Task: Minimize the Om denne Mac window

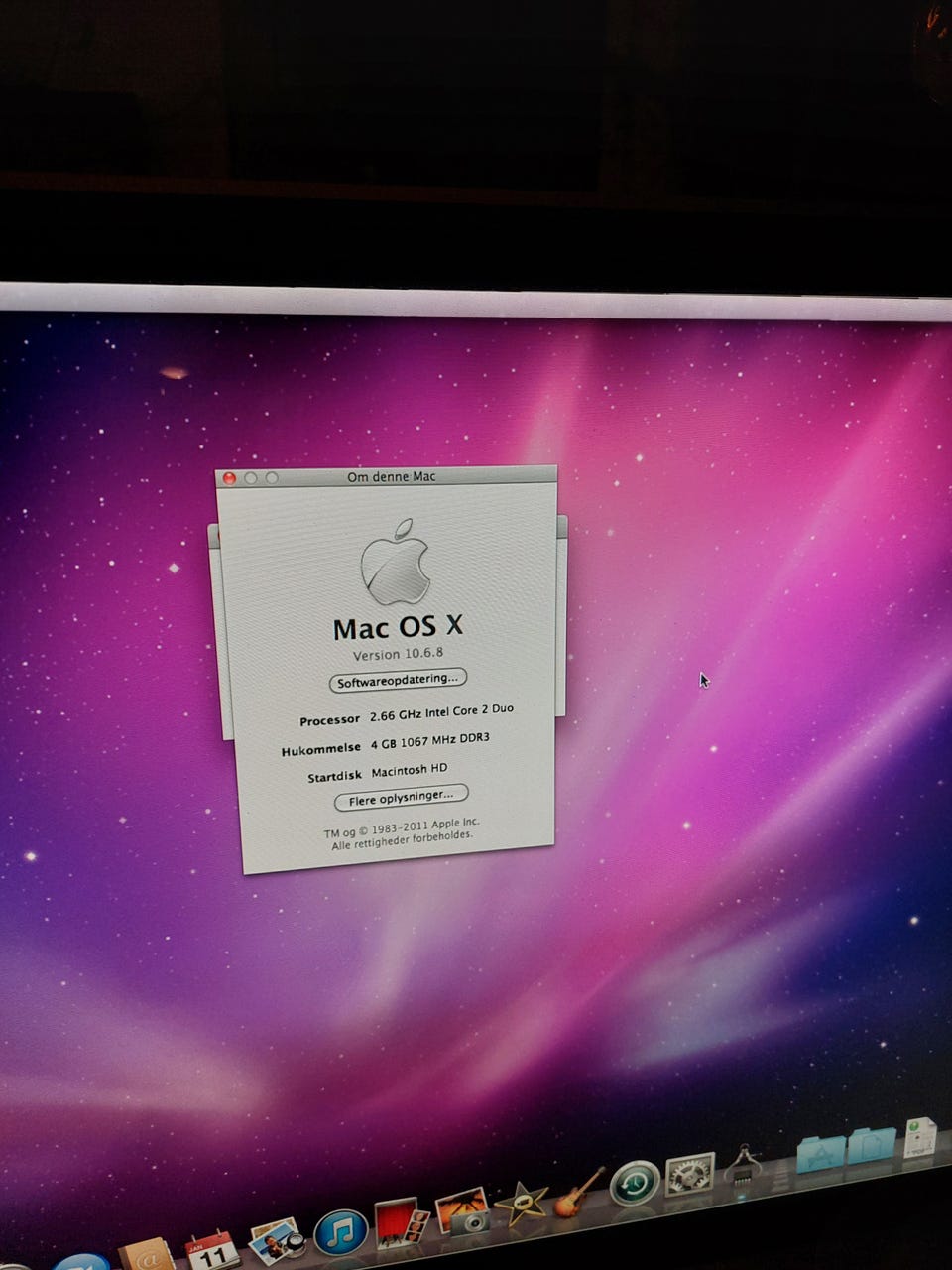Action: point(250,478)
